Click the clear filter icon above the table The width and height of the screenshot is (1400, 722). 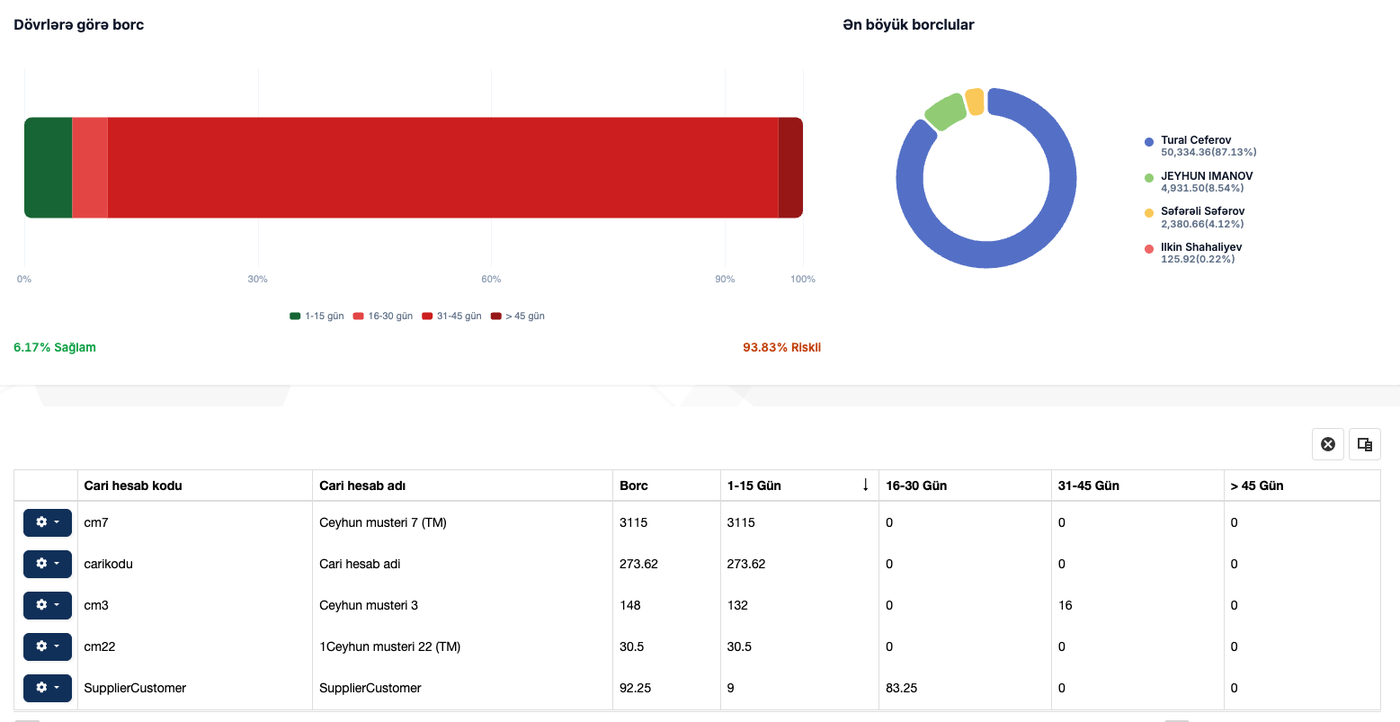pyautogui.click(x=1328, y=444)
